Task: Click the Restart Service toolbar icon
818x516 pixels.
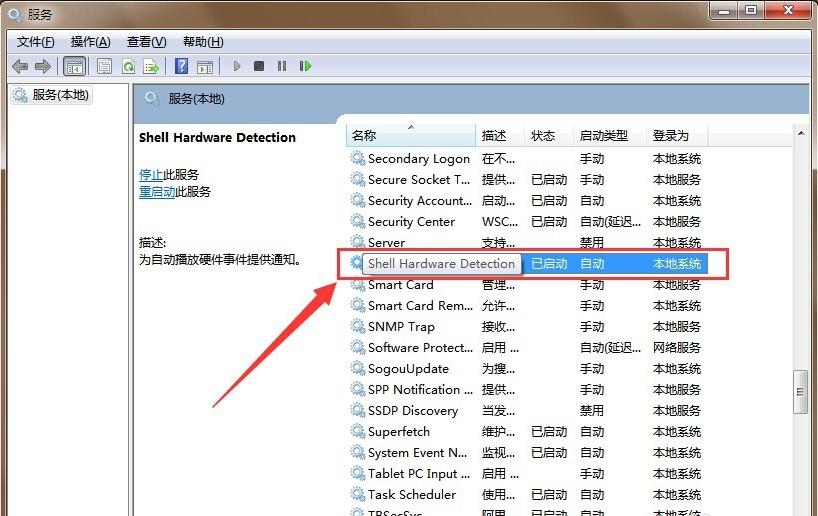Action: pos(305,66)
